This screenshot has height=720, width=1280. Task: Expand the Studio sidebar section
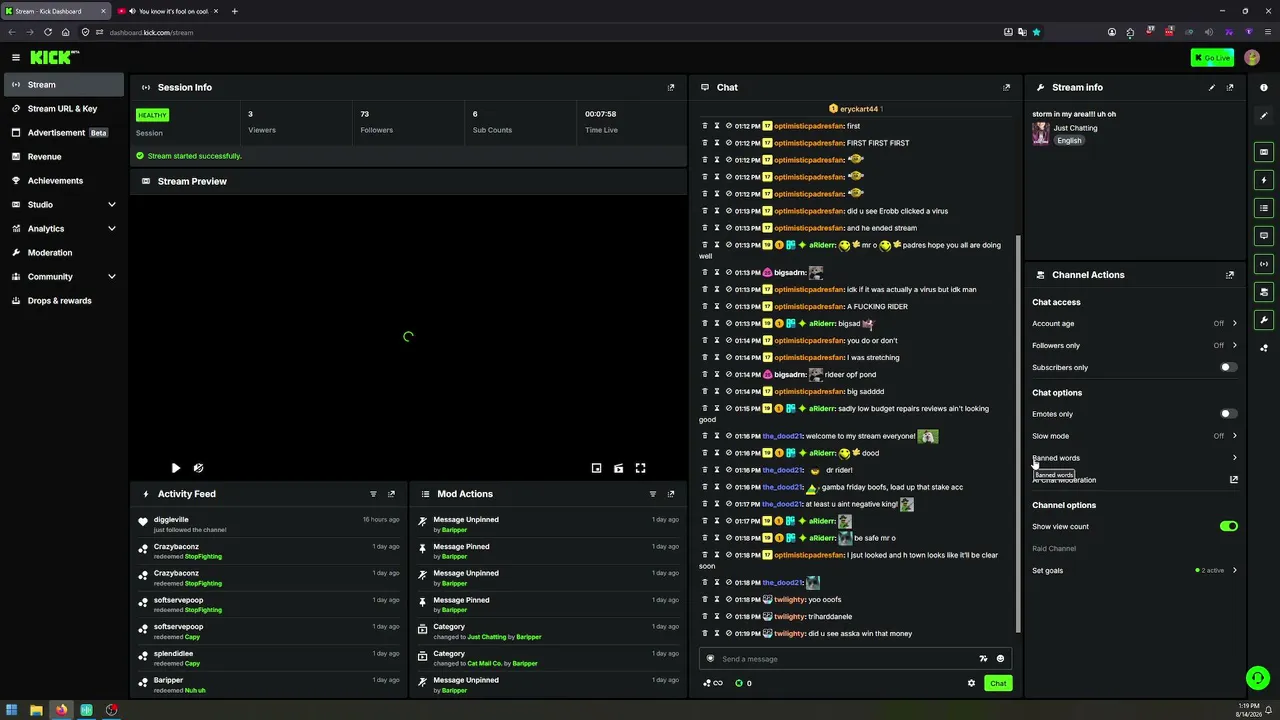(x=62, y=205)
